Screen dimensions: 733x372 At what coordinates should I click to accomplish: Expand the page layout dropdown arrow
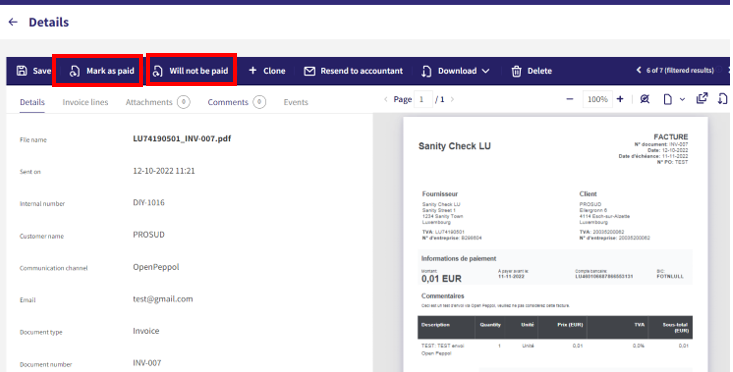click(x=682, y=99)
